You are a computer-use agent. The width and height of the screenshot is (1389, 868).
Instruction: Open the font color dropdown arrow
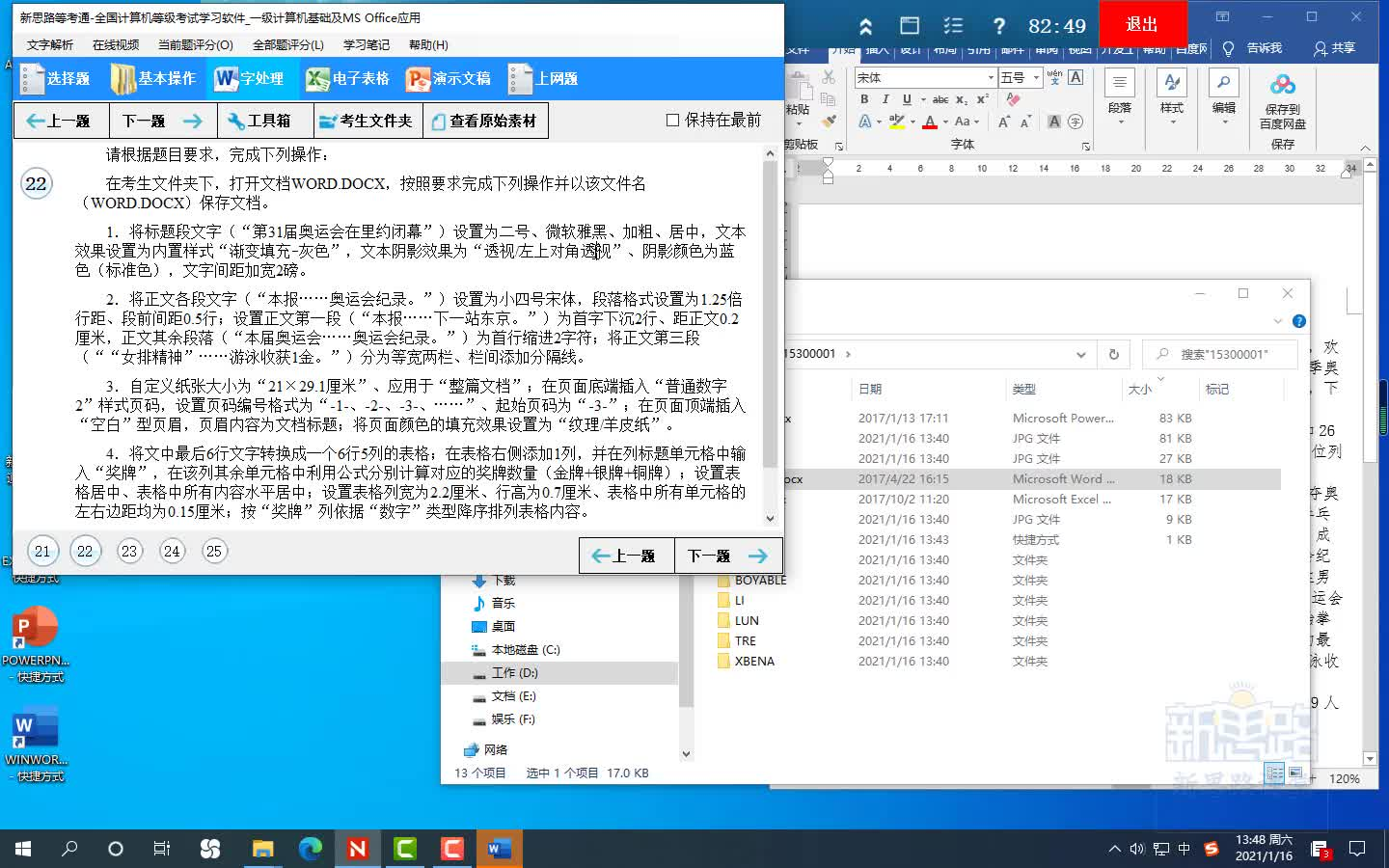[x=944, y=122]
